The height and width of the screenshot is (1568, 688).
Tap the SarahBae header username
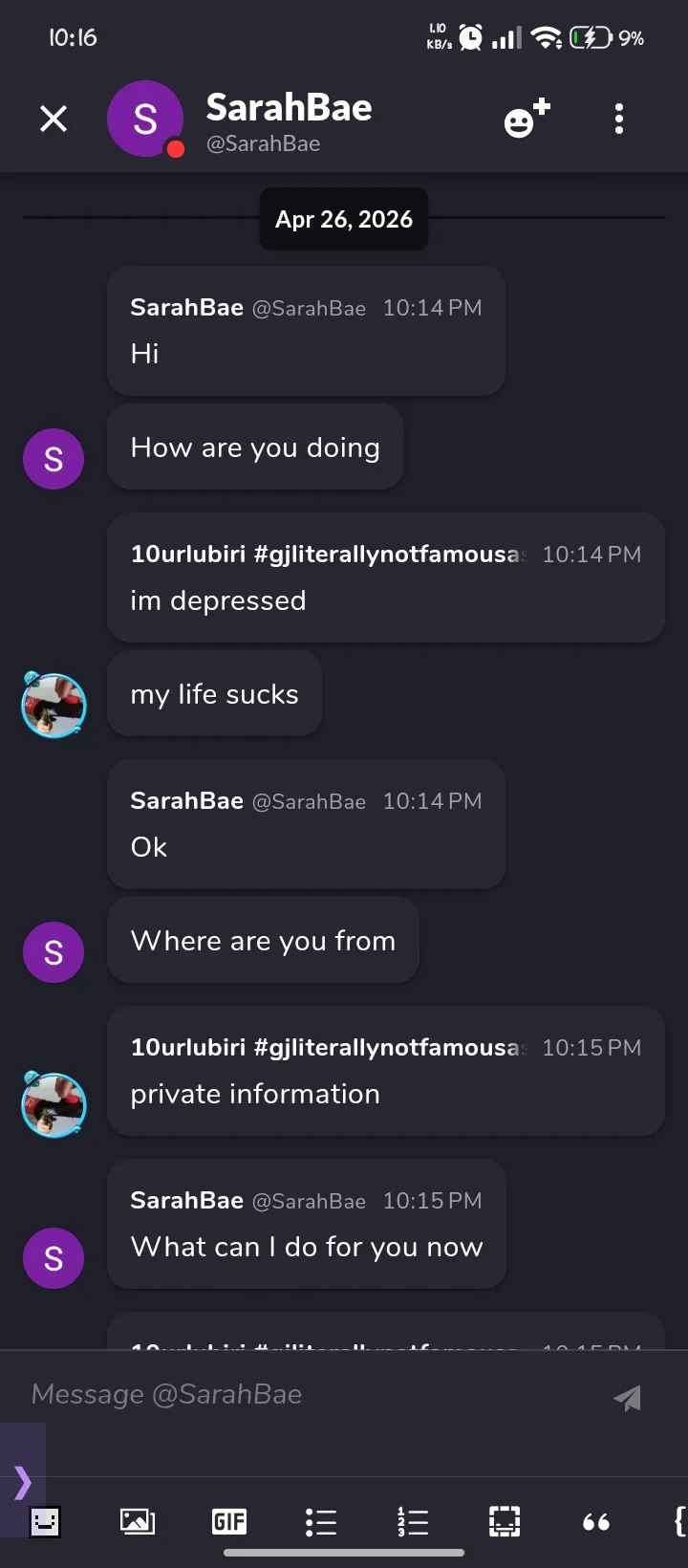pyautogui.click(x=289, y=108)
